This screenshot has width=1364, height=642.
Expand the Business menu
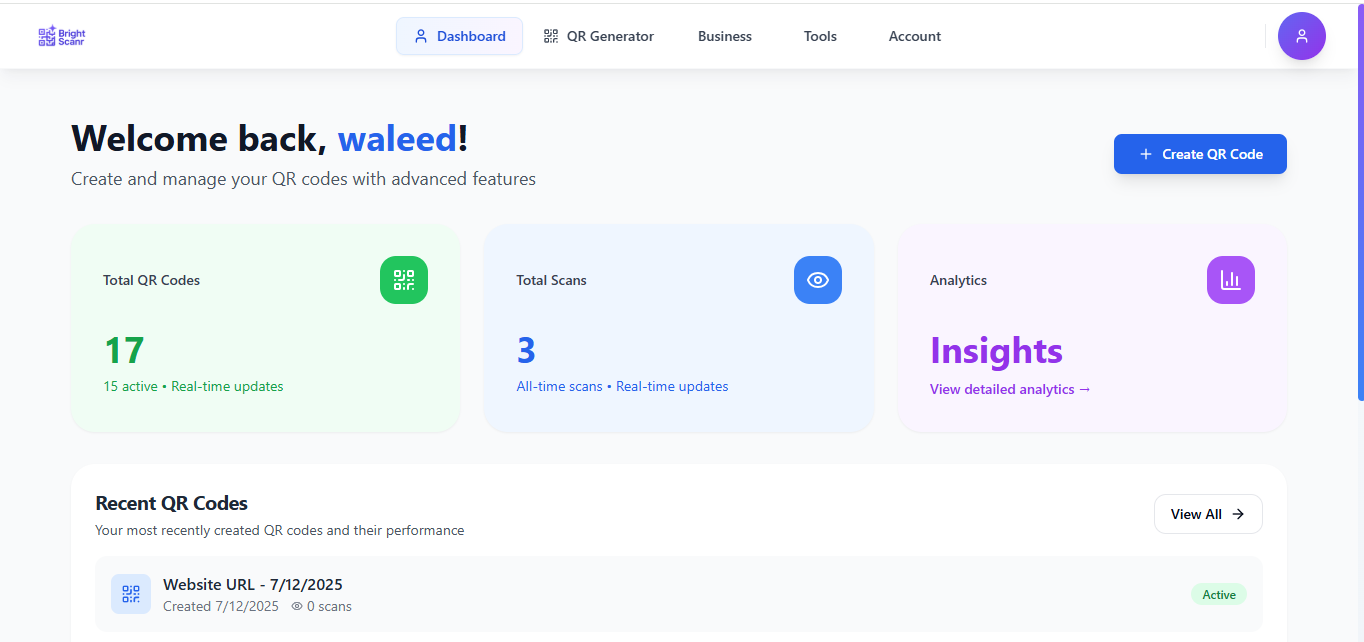coord(725,36)
